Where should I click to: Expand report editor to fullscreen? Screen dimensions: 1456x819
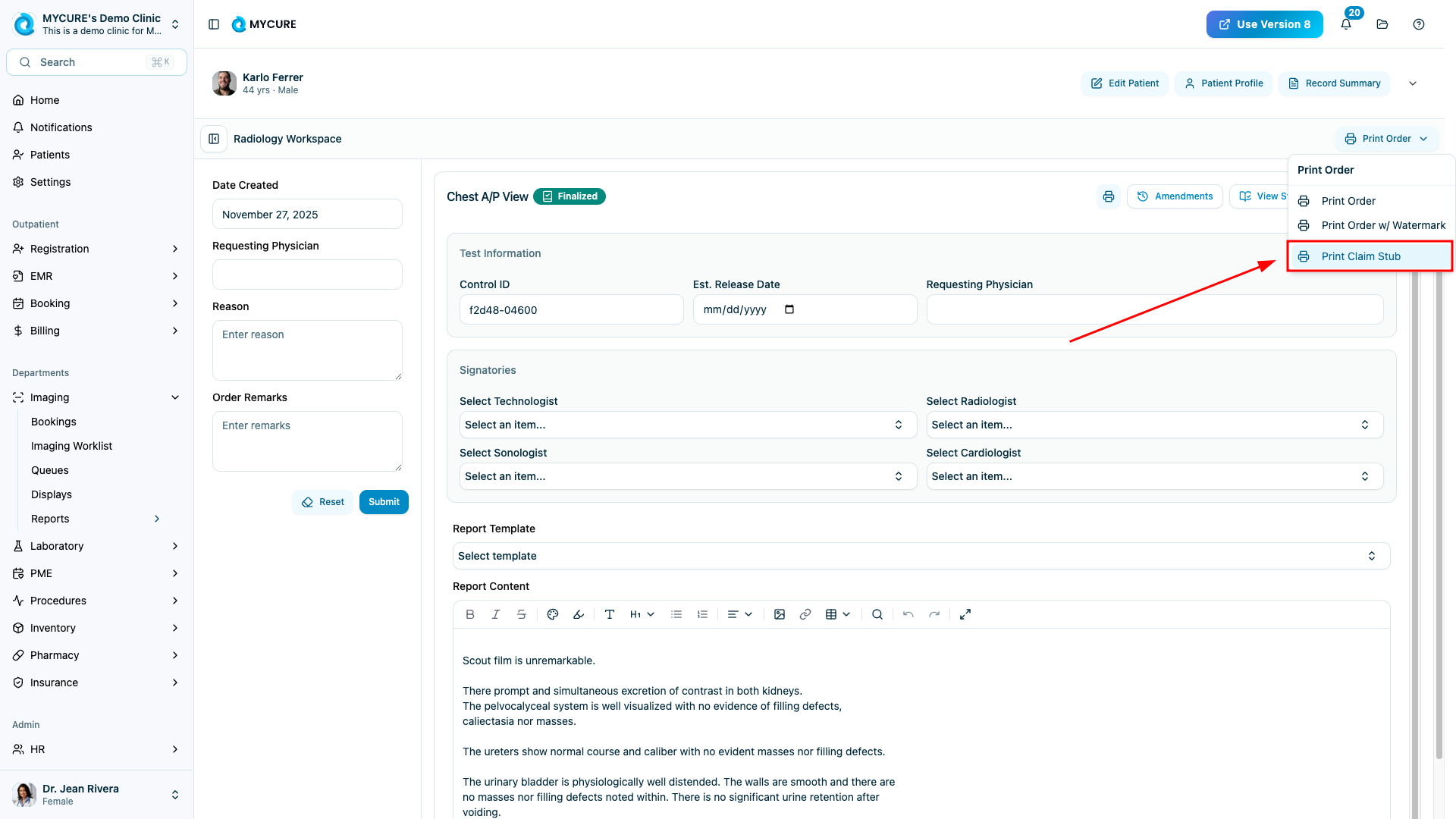click(x=965, y=614)
